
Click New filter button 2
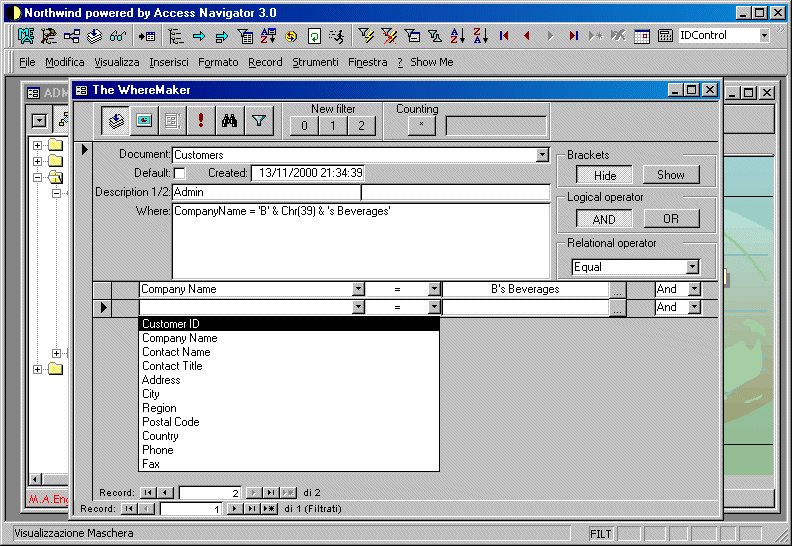click(x=361, y=126)
